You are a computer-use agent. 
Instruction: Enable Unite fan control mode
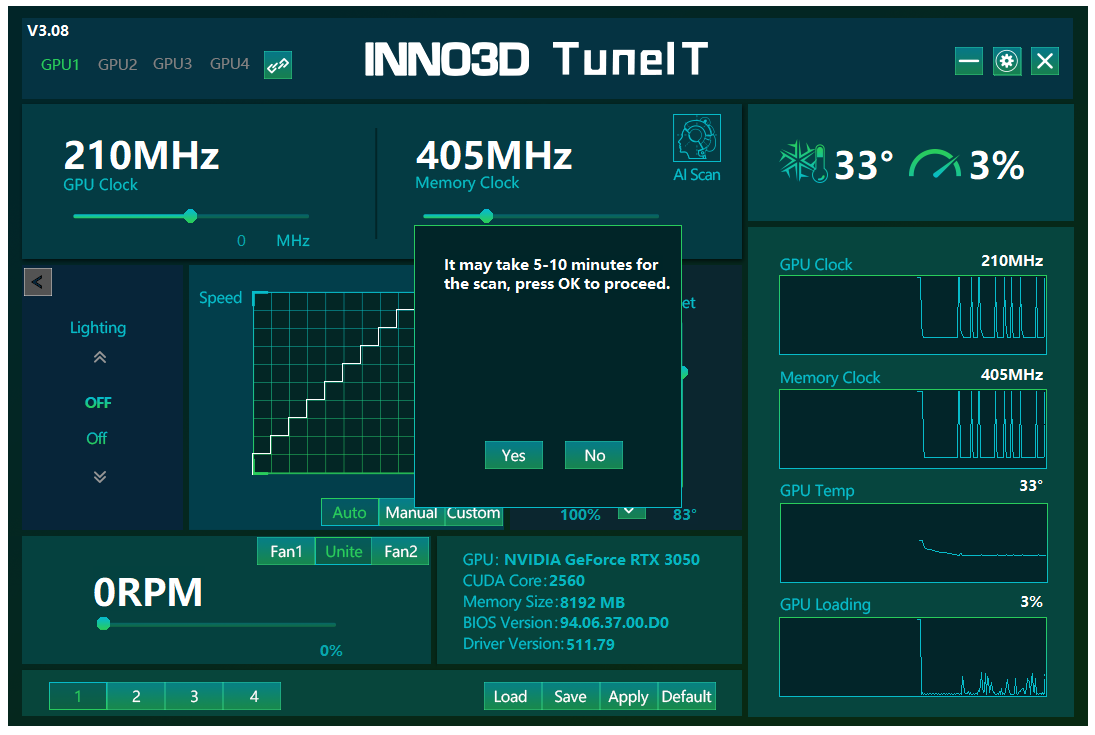(x=344, y=551)
